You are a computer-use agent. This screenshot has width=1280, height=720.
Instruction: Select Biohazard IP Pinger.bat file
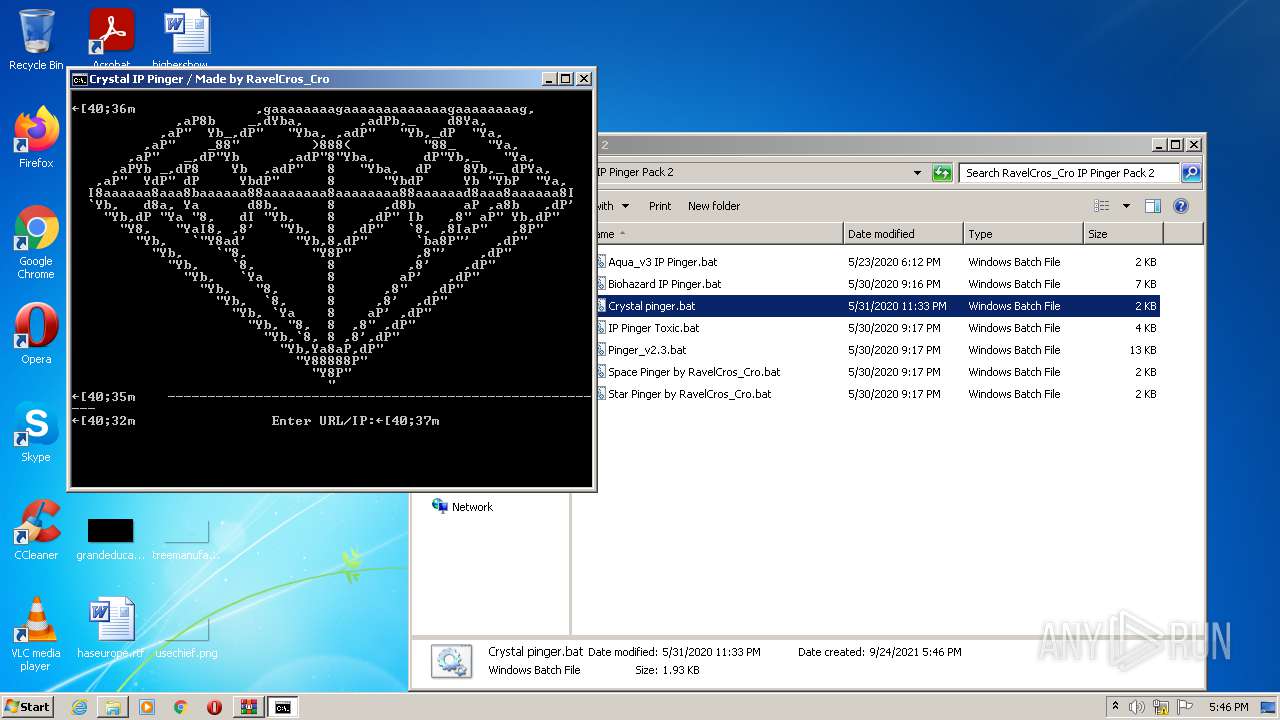tap(664, 284)
